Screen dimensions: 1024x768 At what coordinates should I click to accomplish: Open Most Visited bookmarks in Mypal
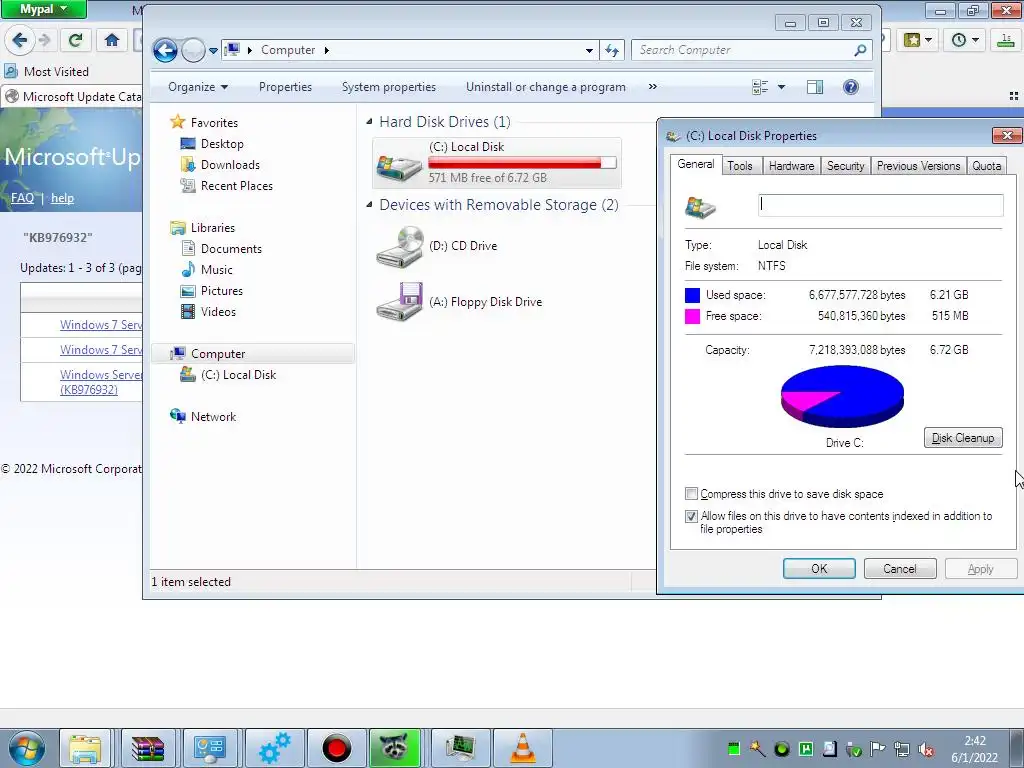click(x=46, y=72)
